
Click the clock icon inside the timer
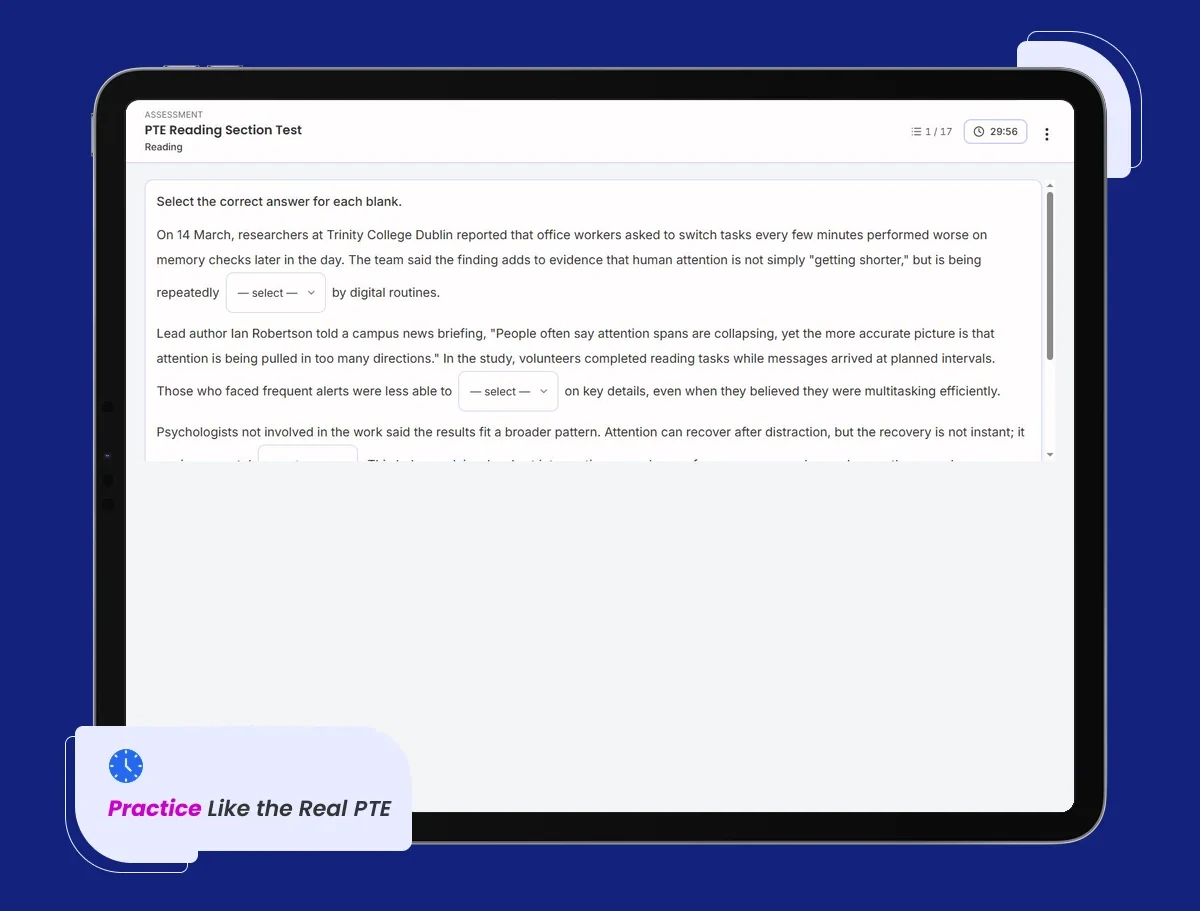point(979,132)
